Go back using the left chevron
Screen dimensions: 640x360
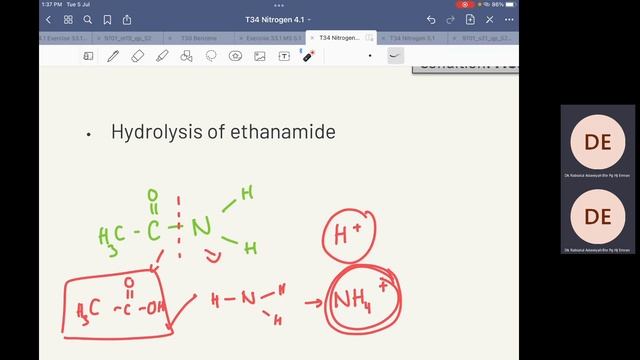click(48, 20)
